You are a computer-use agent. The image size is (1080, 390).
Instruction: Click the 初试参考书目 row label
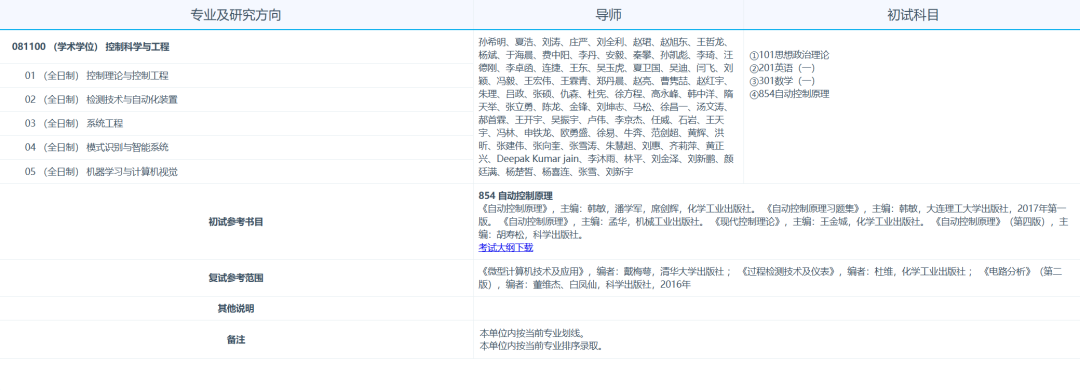236,222
